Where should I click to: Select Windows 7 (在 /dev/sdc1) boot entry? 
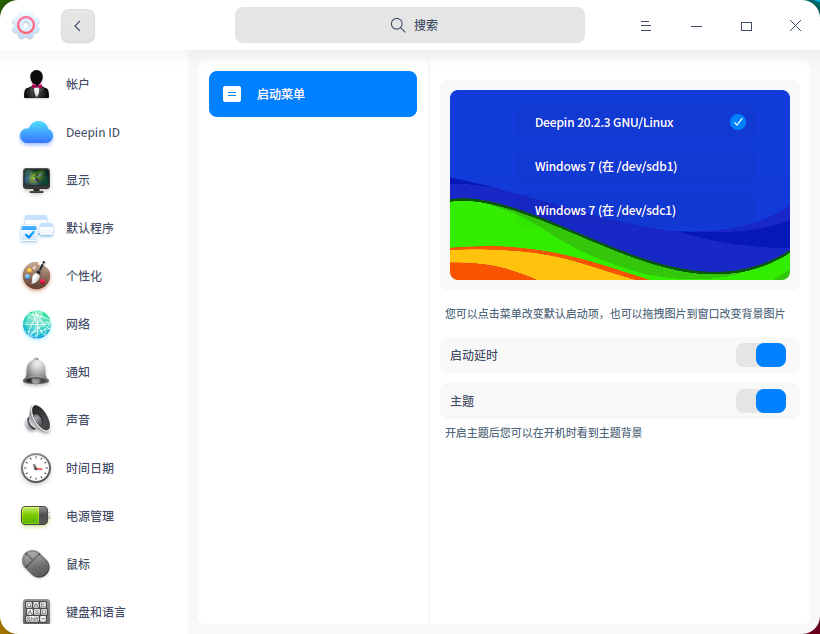635,210
